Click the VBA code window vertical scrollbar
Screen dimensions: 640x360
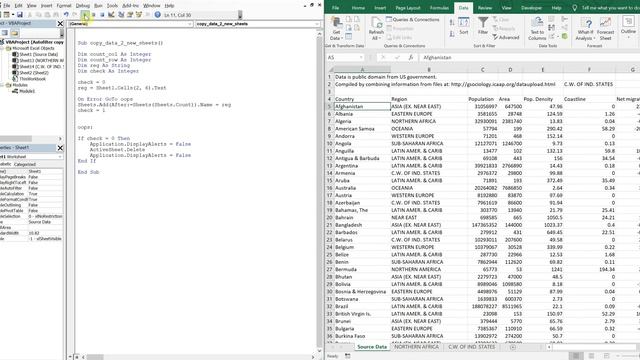pos(319,192)
